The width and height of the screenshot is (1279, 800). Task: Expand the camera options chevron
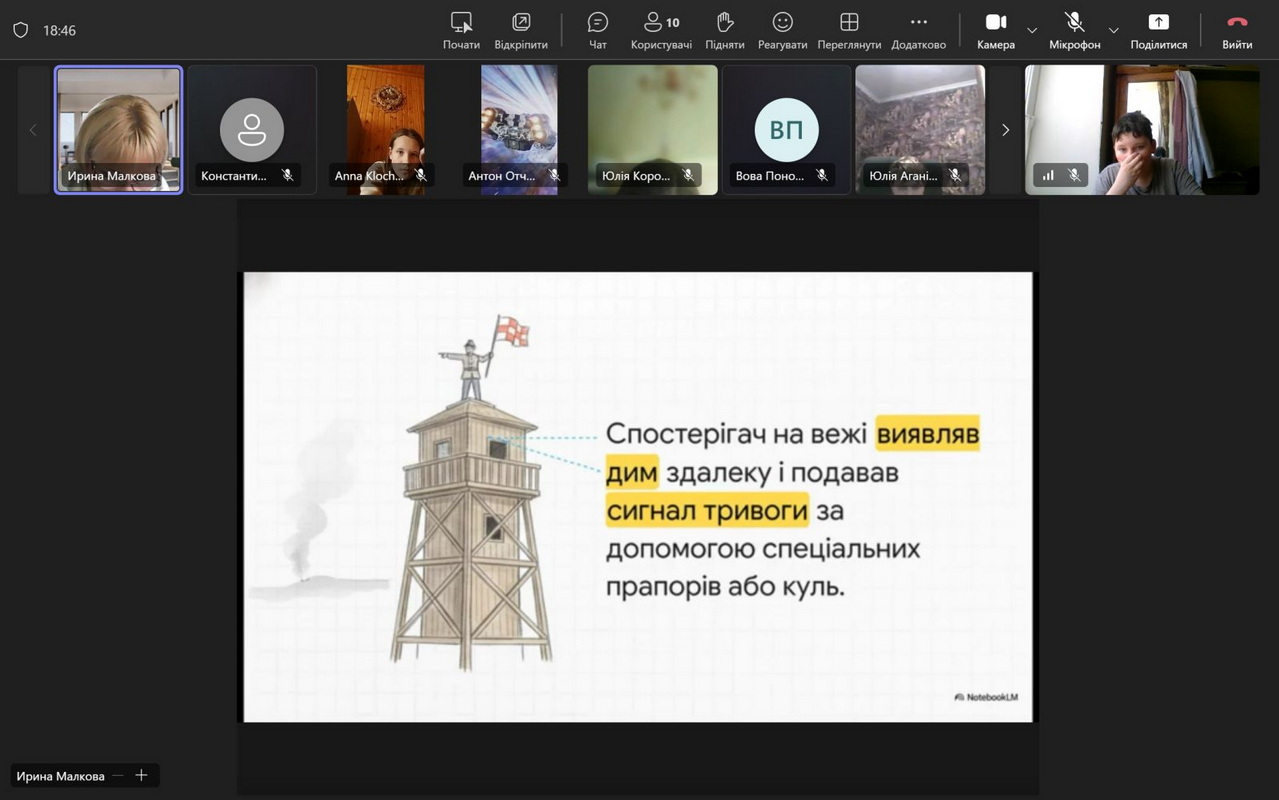(1032, 31)
